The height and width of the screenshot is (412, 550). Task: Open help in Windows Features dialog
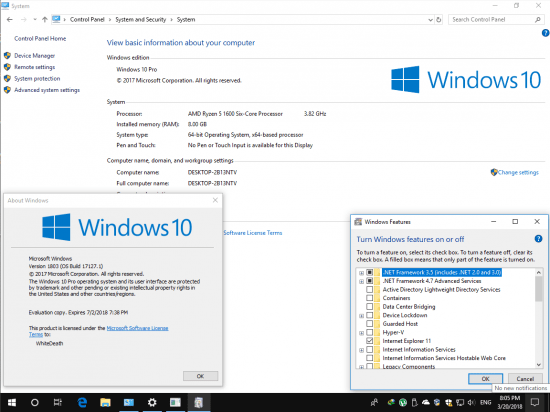538,239
